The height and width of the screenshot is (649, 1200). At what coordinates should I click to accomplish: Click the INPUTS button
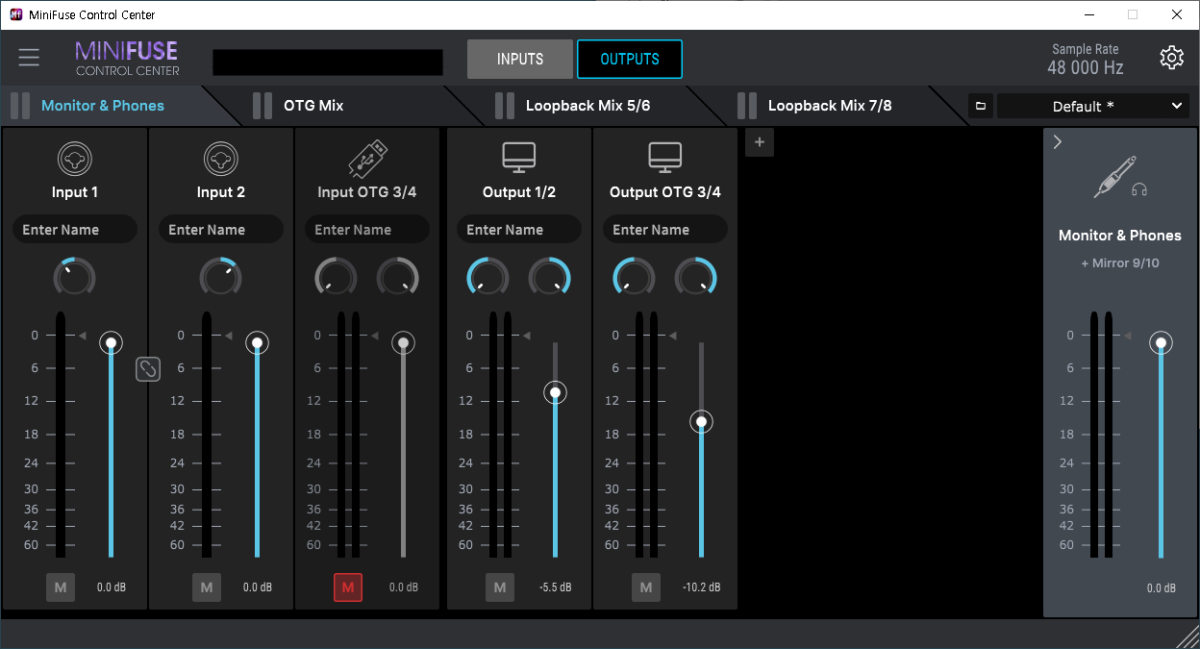click(x=520, y=59)
